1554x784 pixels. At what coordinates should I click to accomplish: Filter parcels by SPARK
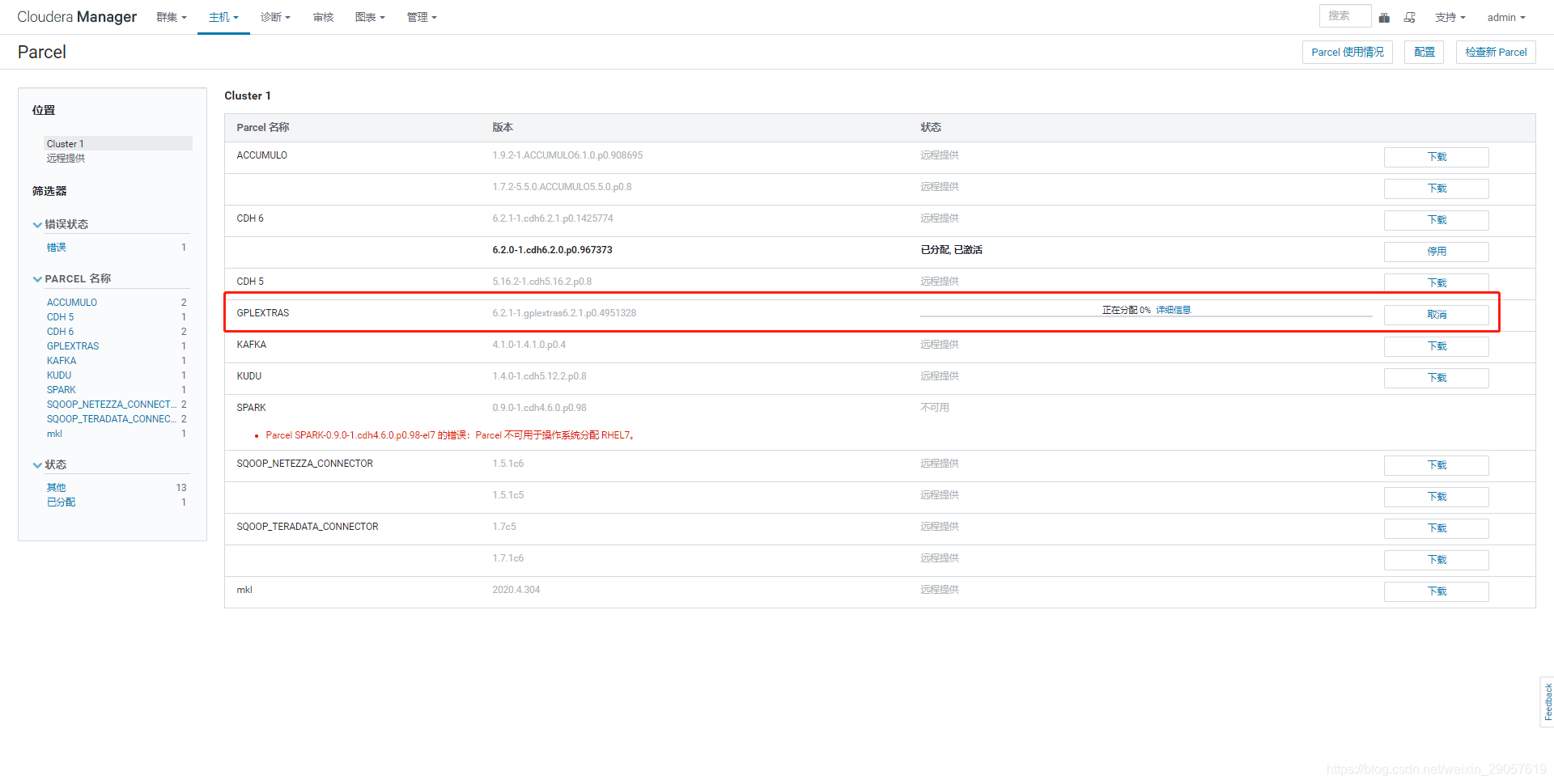[62, 390]
